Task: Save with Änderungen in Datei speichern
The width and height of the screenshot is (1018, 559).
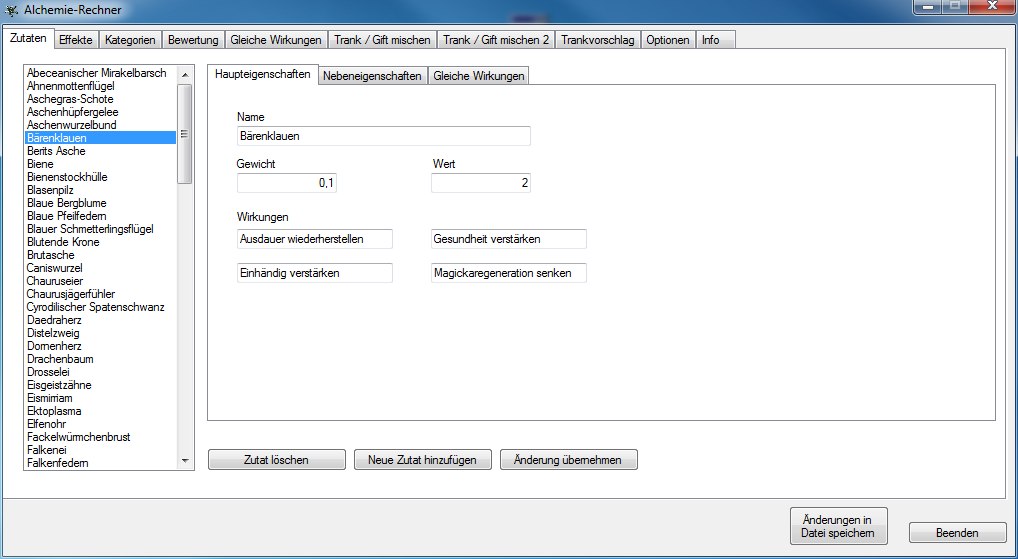Action: (x=837, y=526)
